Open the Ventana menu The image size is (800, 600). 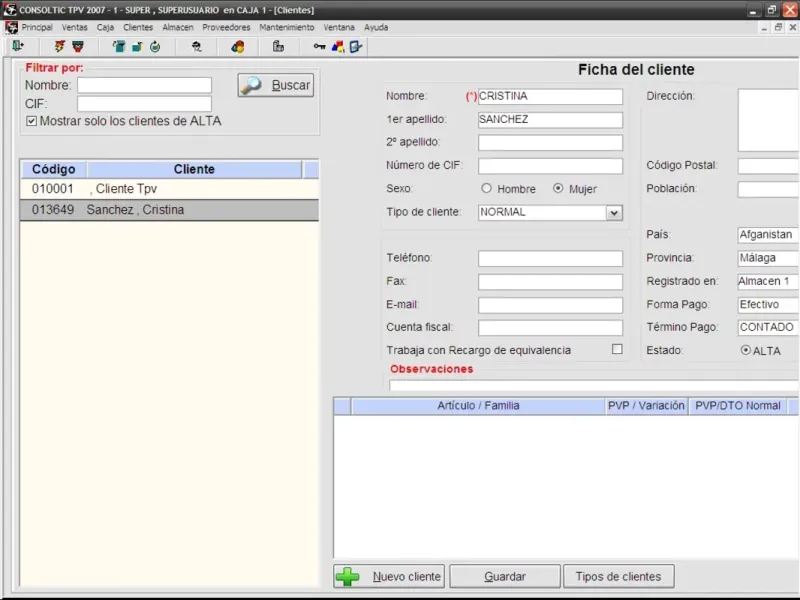(x=339, y=28)
